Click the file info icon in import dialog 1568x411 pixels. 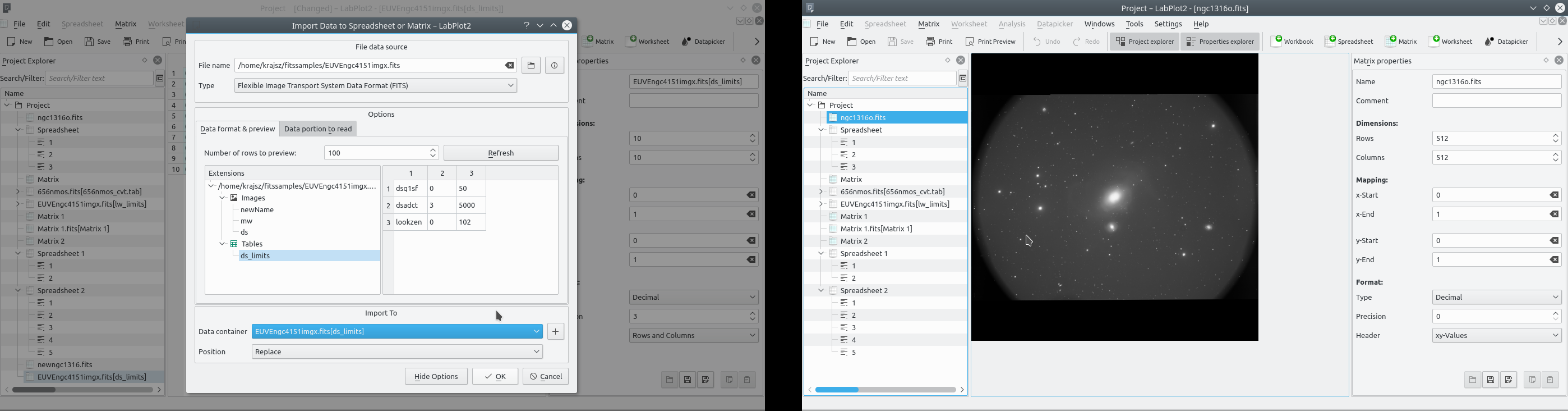point(555,66)
